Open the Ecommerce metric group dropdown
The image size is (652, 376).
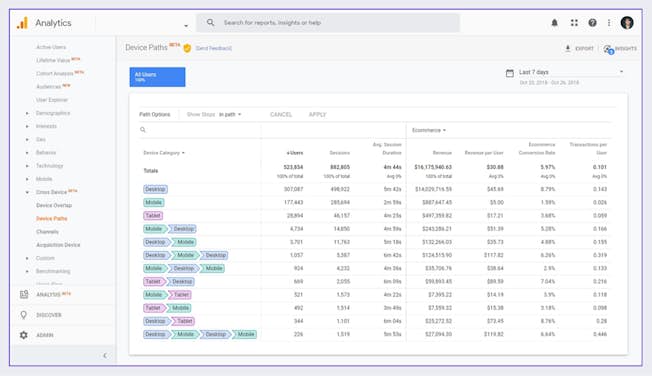point(429,130)
